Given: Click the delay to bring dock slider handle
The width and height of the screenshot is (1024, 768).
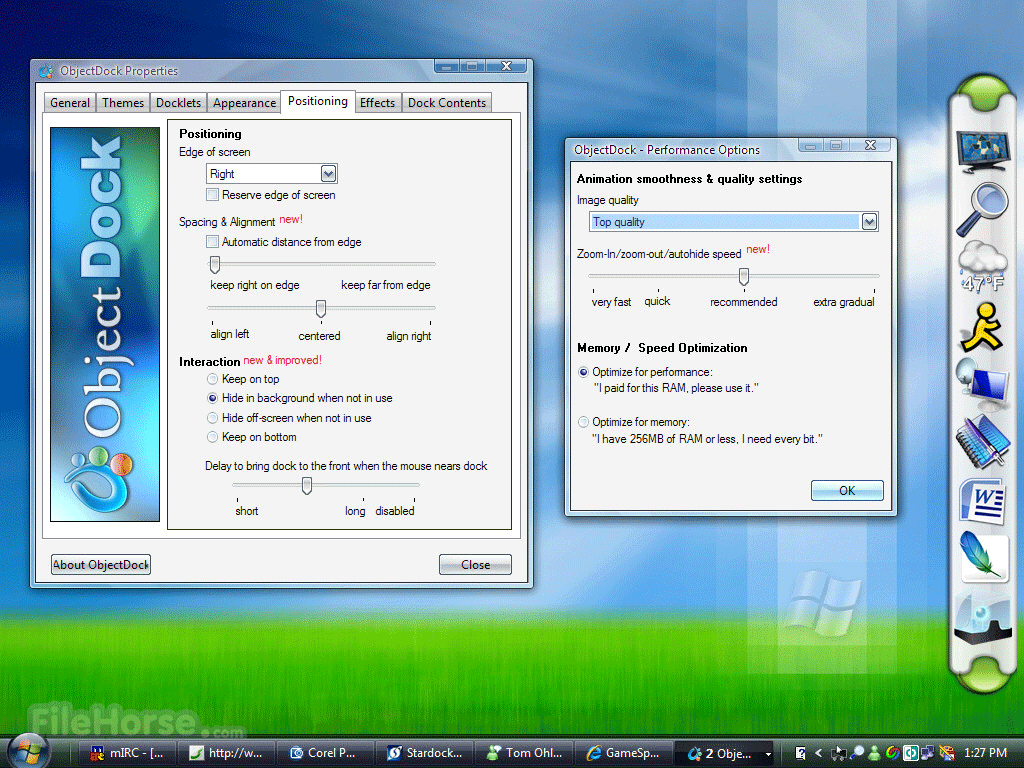Looking at the screenshot, I should (x=306, y=485).
